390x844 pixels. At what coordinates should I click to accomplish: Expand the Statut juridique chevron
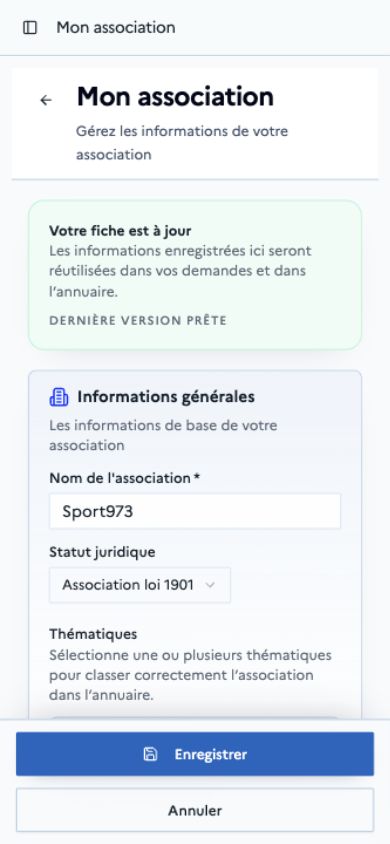click(210, 585)
